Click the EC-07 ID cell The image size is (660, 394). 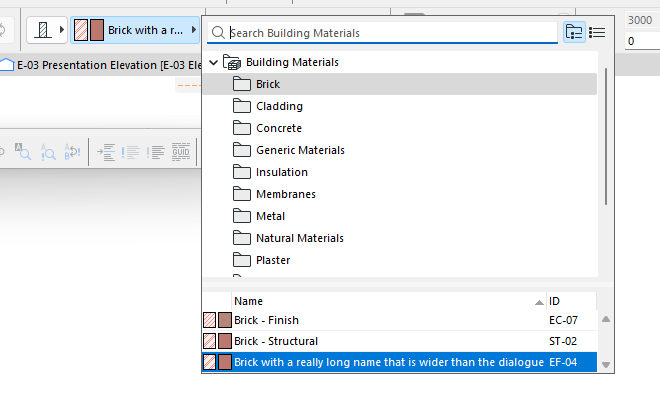point(563,320)
